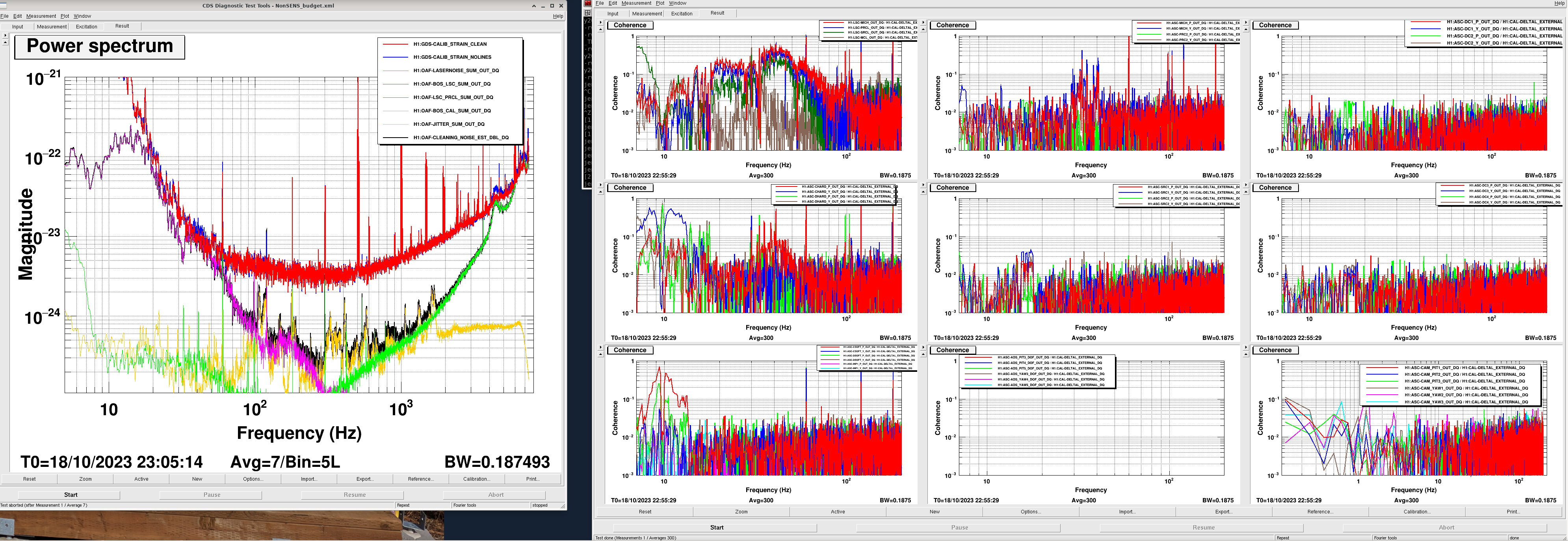Image resolution: width=1568 pixels, height=541 pixels.
Task: Click the Power spectrum title box
Action: [99, 46]
